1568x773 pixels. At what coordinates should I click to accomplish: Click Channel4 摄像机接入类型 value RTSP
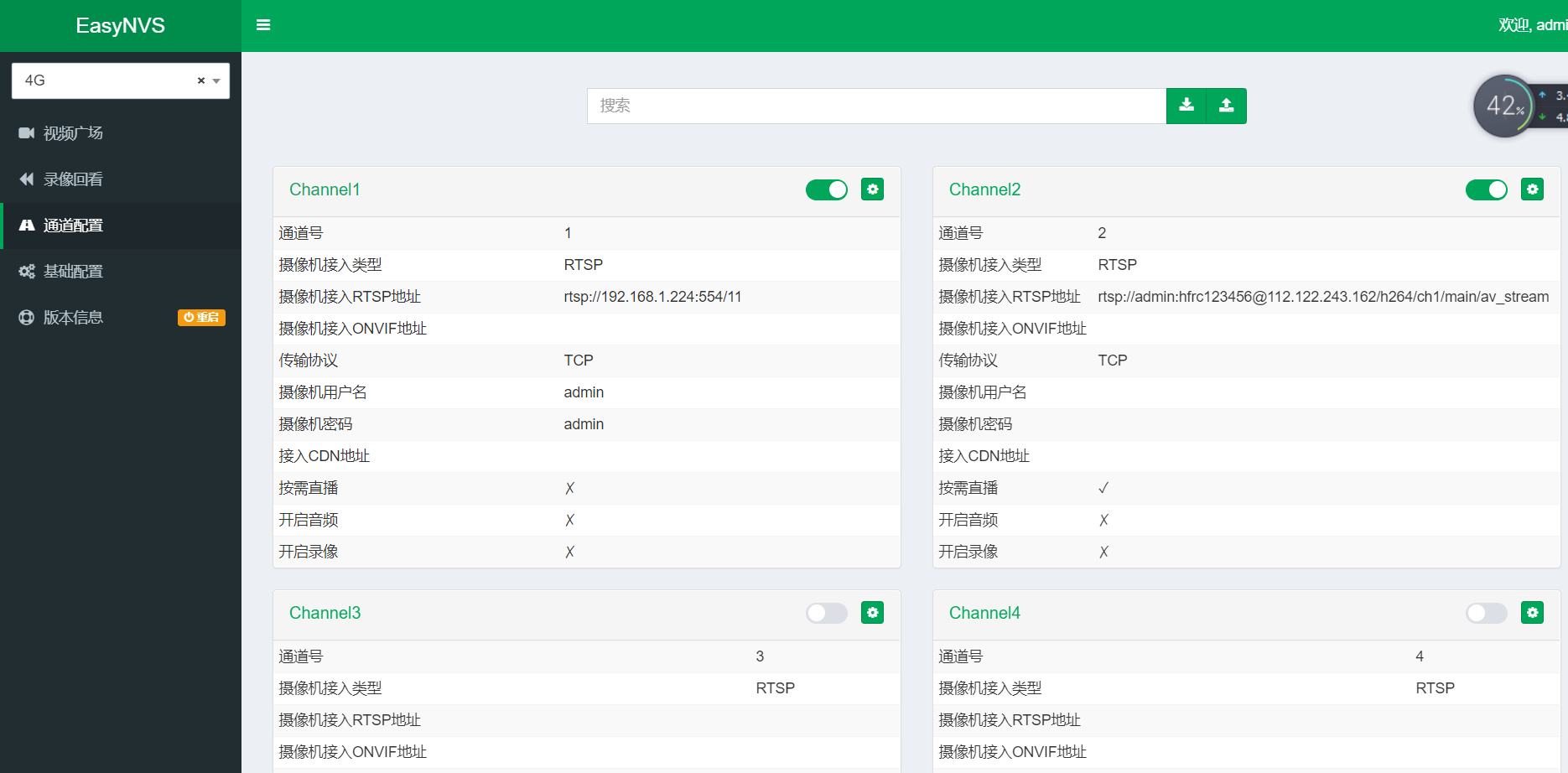(x=1435, y=688)
